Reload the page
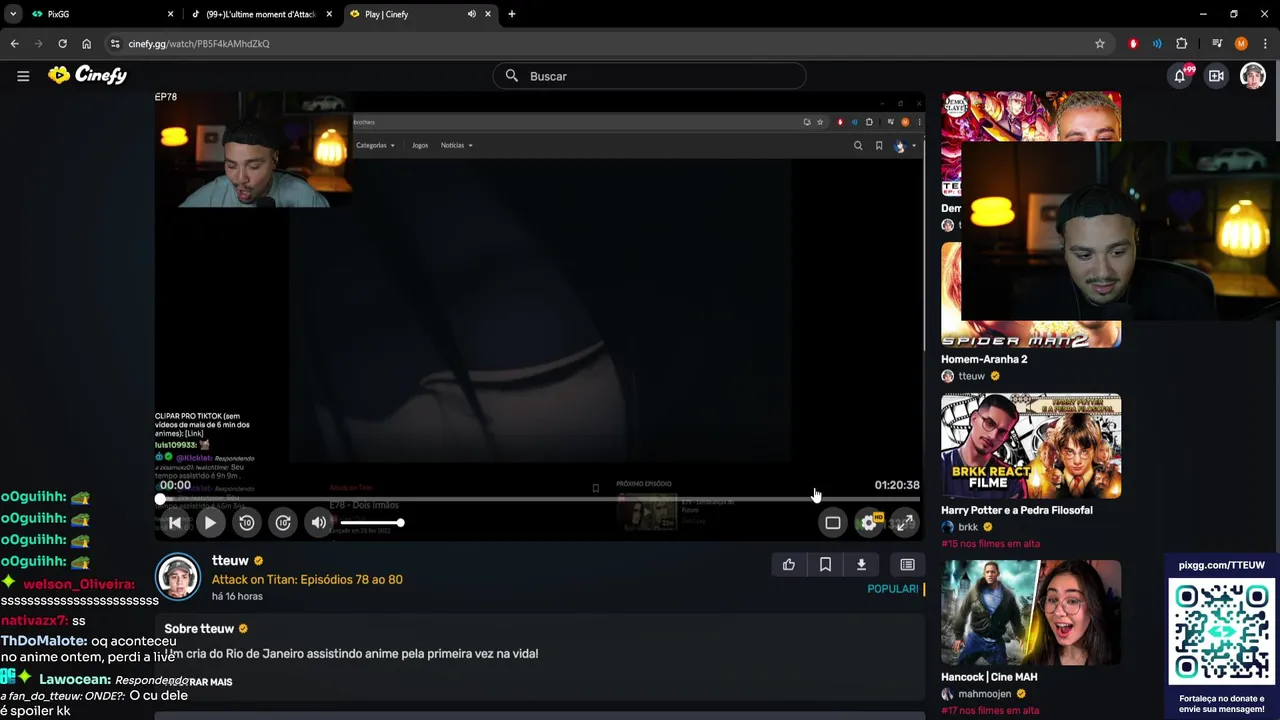 (x=62, y=44)
